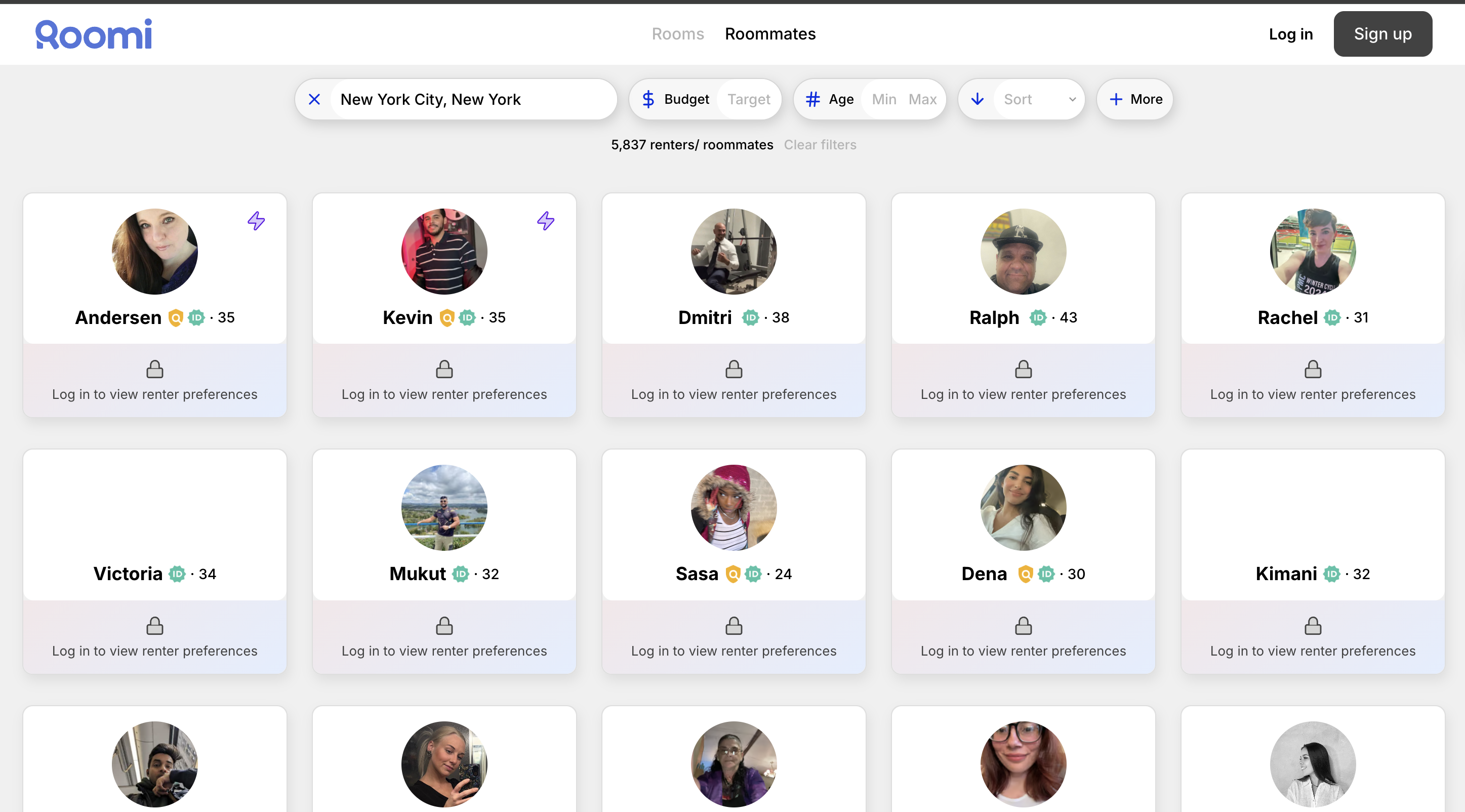This screenshot has width=1465, height=812.
Task: Click Victoria's green ID badge
Action: (x=178, y=574)
